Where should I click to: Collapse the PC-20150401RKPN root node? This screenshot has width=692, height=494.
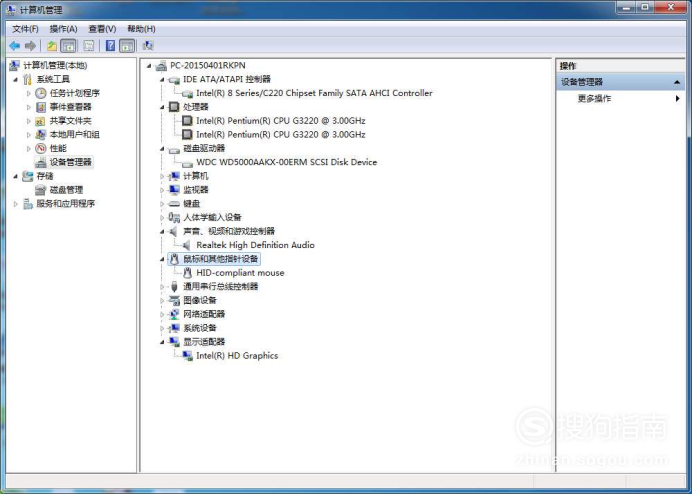pyautogui.click(x=149, y=66)
